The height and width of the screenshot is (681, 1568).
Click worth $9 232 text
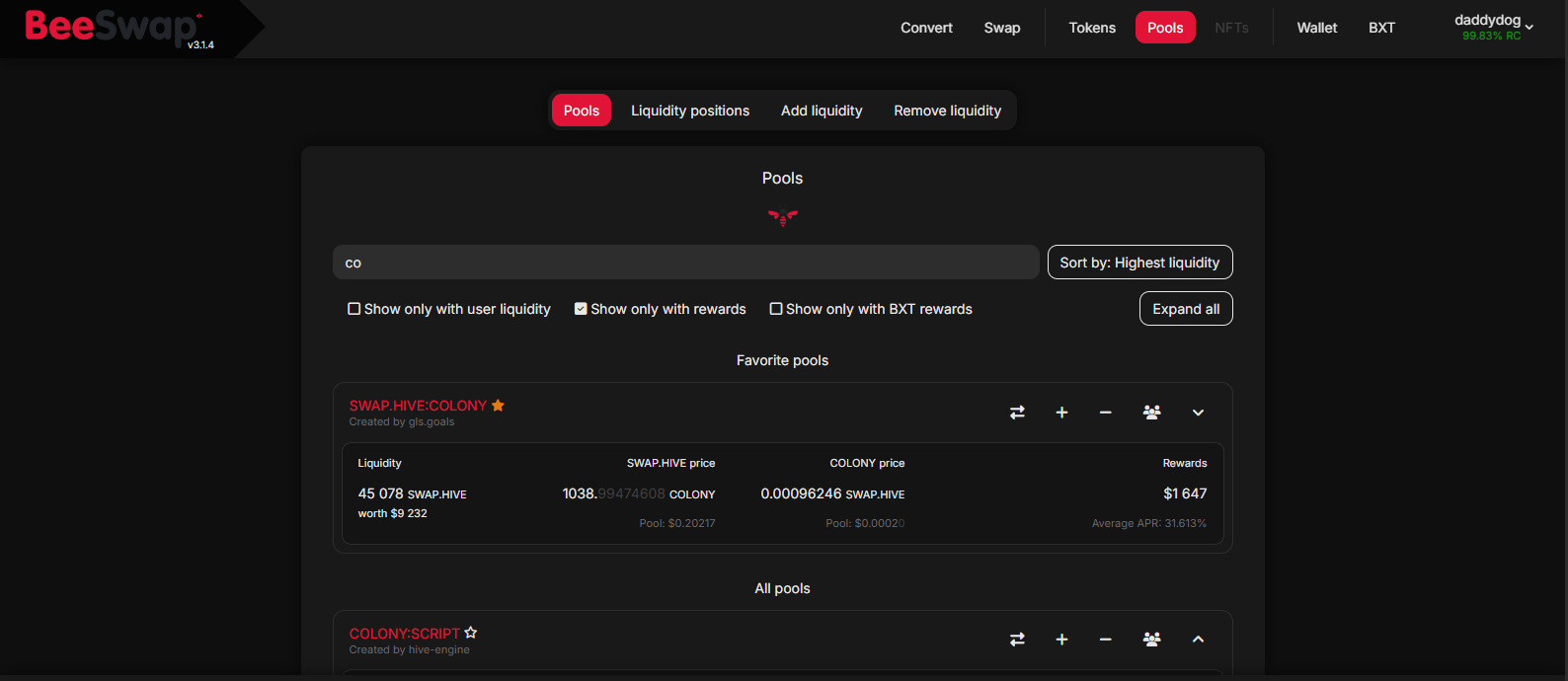point(392,513)
